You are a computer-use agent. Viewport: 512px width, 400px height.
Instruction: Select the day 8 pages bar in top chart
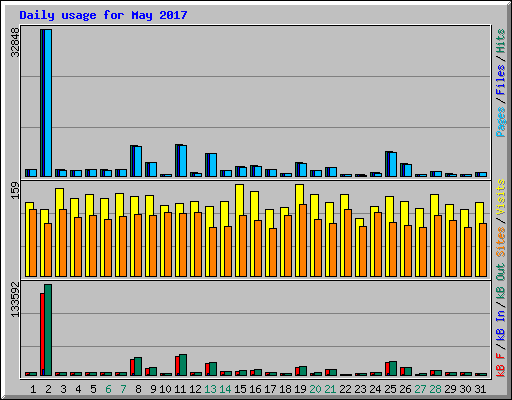138,161
